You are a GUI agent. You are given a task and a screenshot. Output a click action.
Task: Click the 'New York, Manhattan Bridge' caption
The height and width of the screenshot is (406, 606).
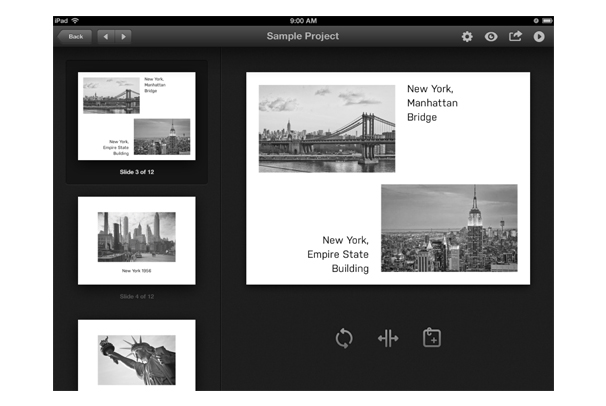[432, 103]
